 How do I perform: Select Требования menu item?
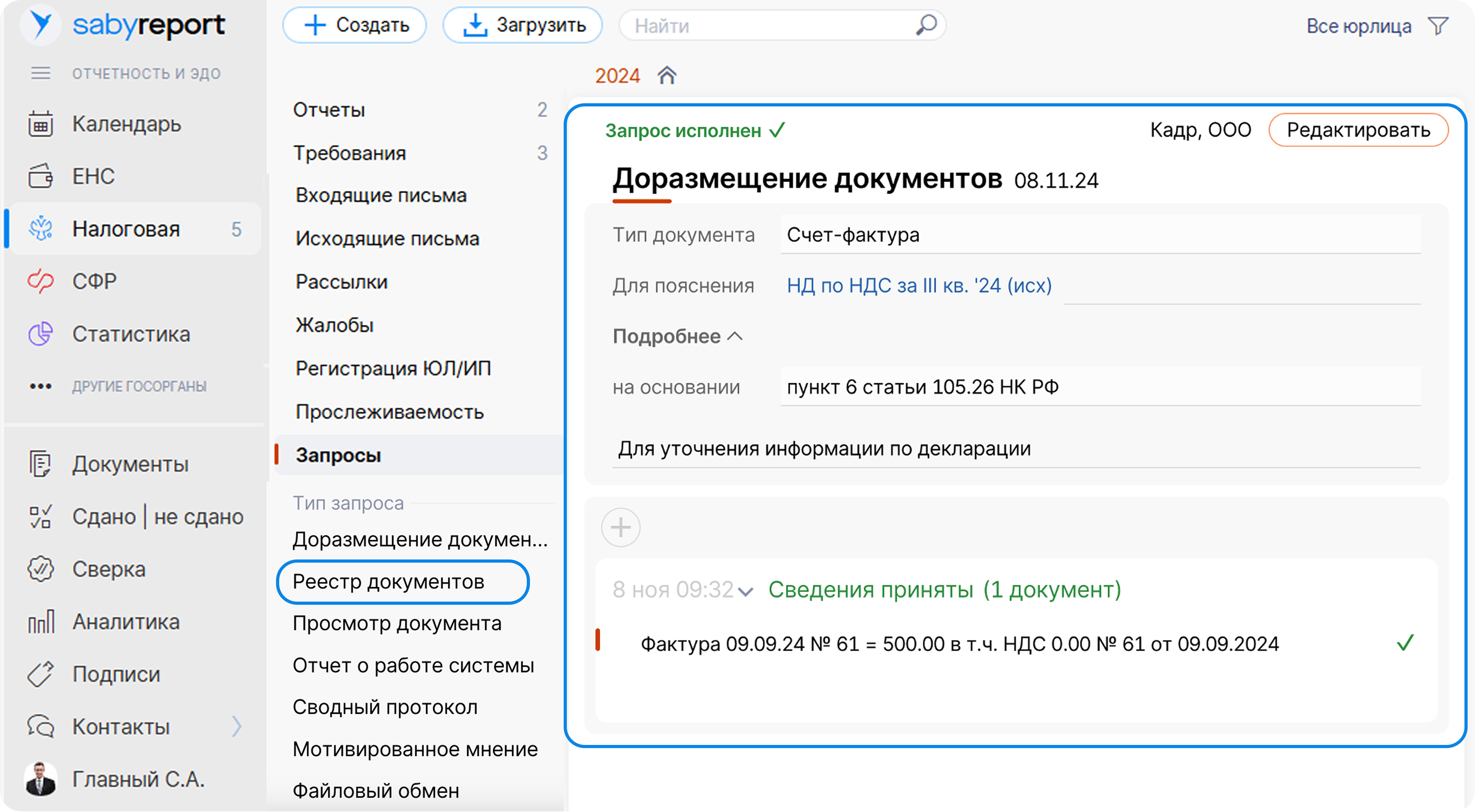350,153
